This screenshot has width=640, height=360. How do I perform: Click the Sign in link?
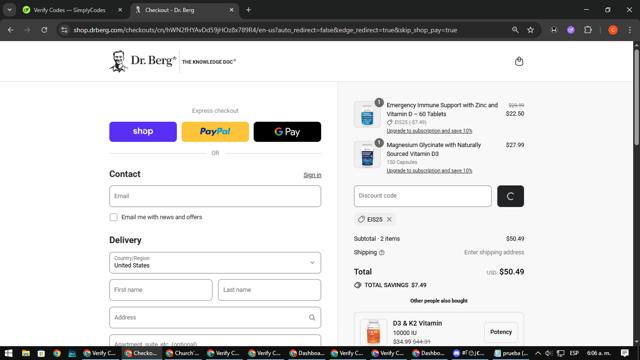coord(312,175)
